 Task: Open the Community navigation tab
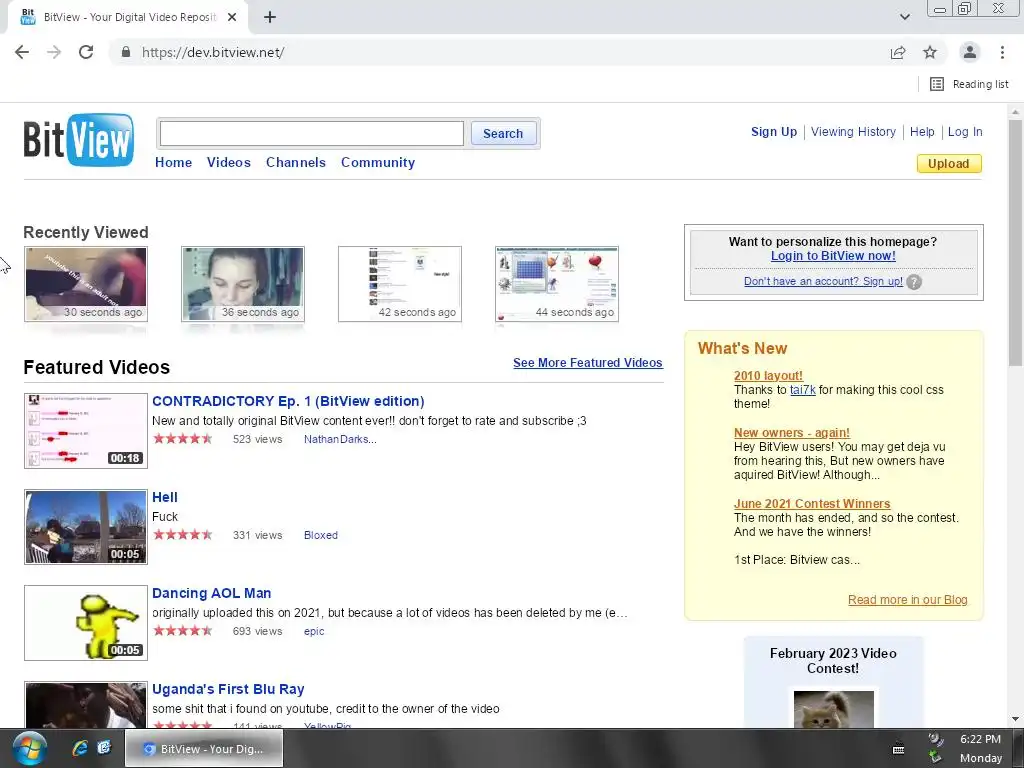tap(377, 162)
